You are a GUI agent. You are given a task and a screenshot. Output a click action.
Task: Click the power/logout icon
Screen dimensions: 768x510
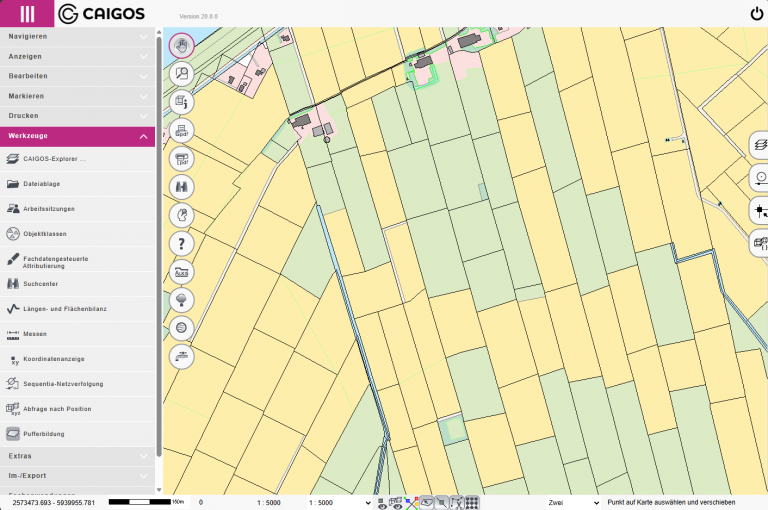(757, 14)
